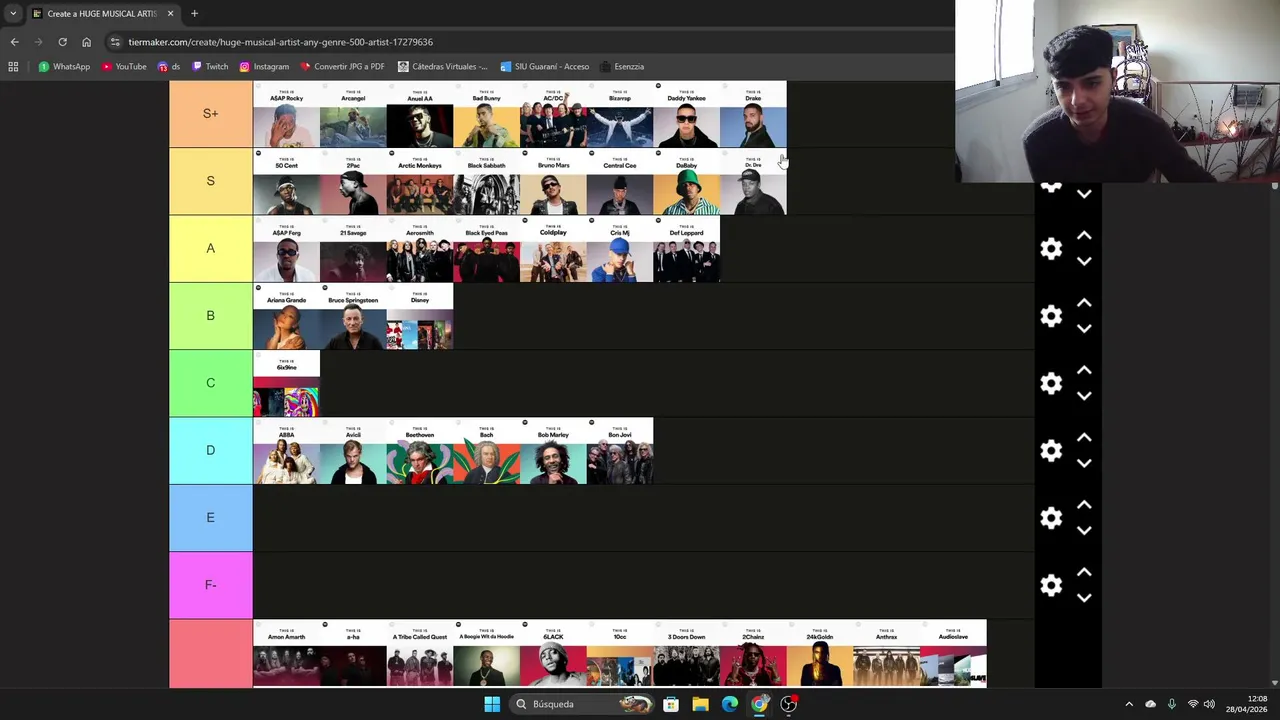
Task: Open the SIU Guaraní - Acceso bookmark
Action: (x=545, y=66)
